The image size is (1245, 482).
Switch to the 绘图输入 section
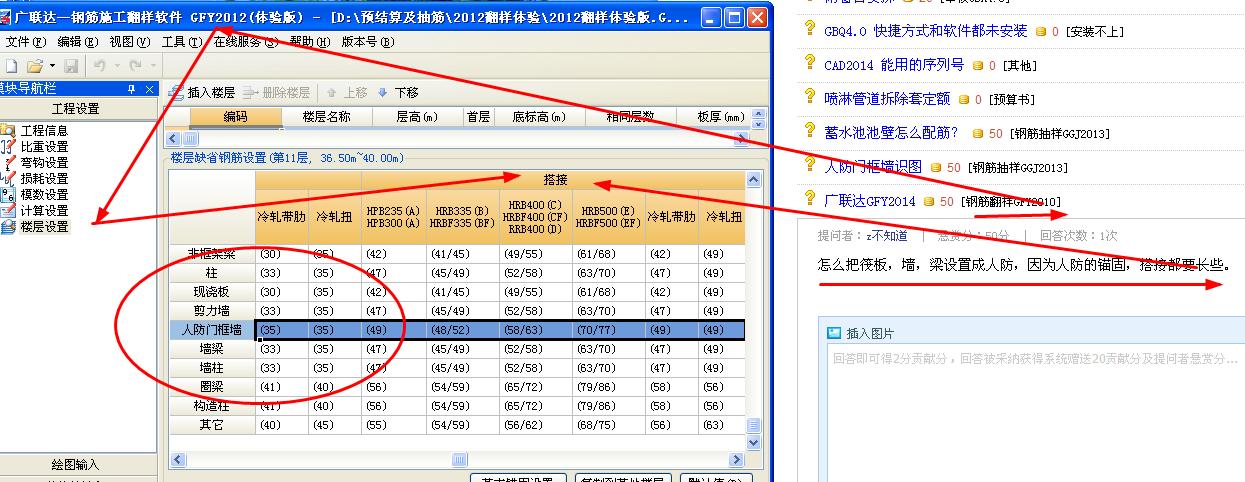click(77, 465)
